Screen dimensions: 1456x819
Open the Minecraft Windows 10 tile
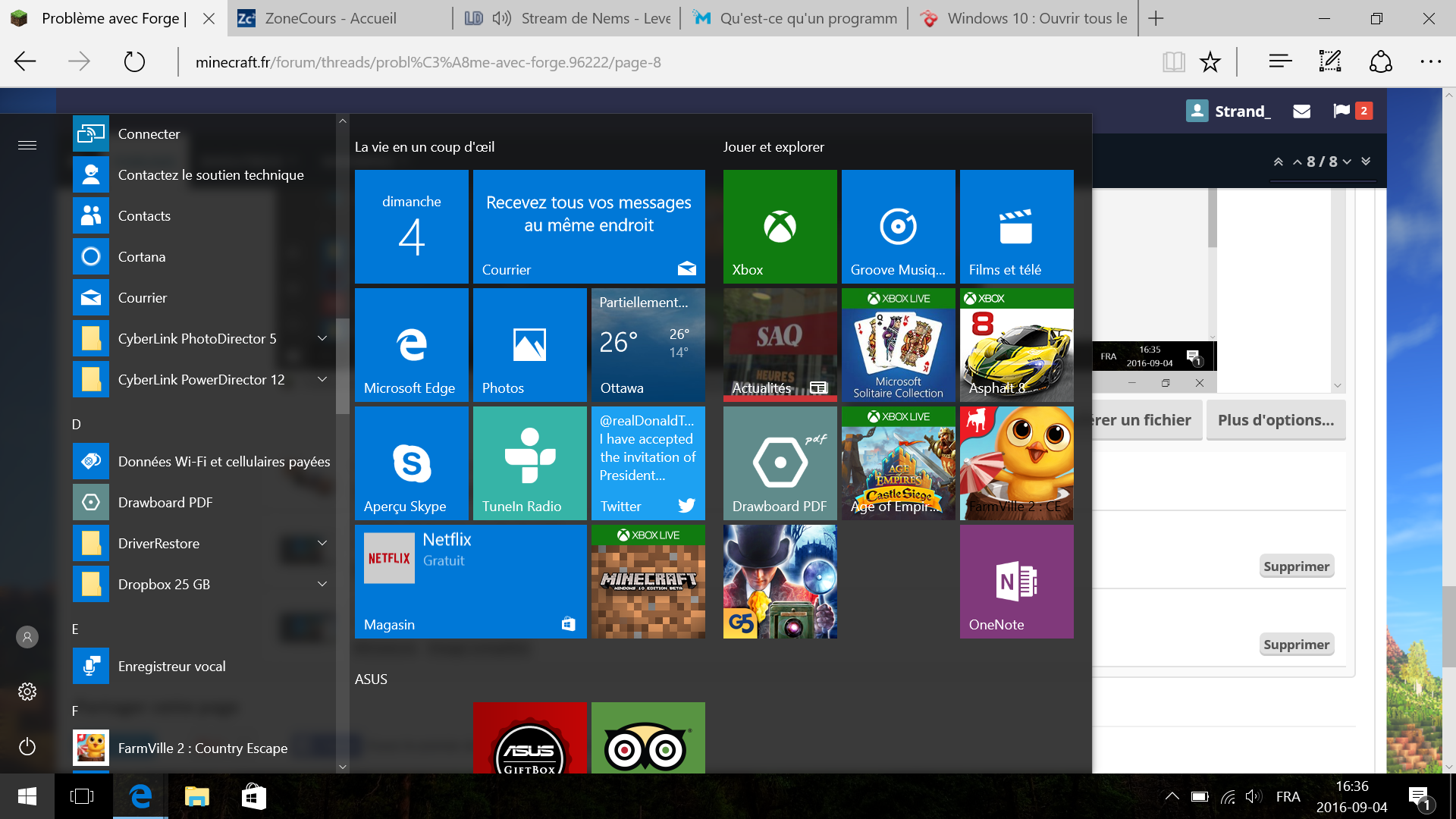pyautogui.click(x=648, y=582)
